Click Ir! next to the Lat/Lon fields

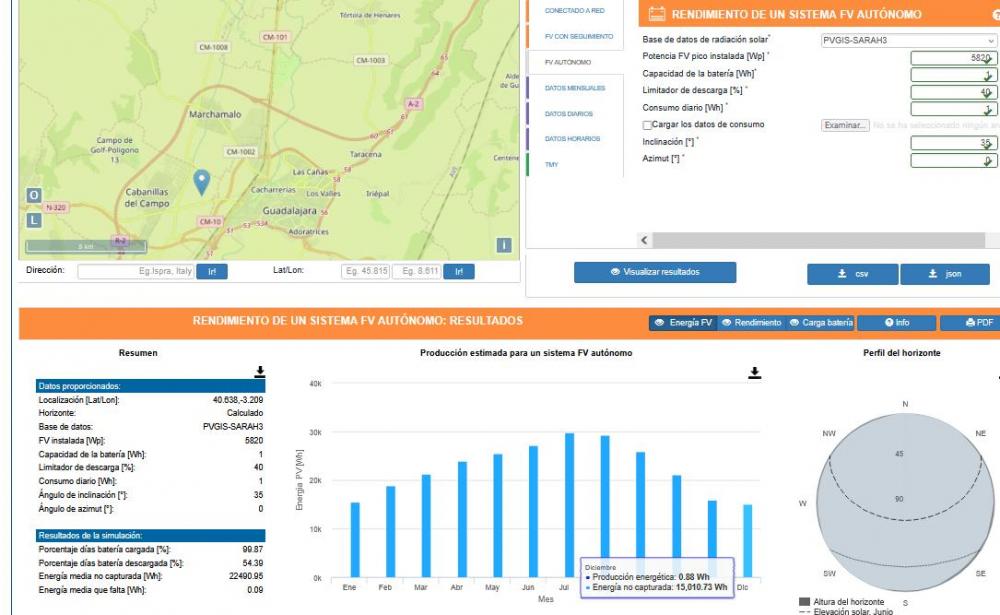click(459, 272)
